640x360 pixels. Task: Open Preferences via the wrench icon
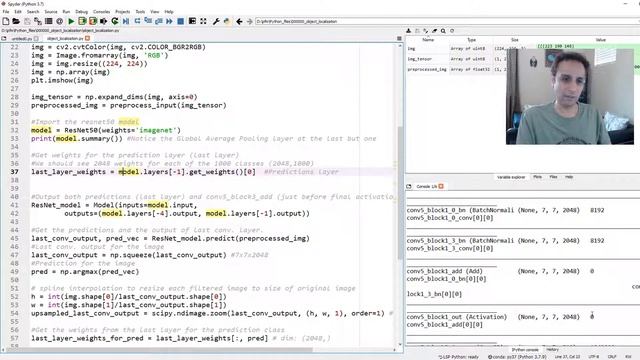coord(216,21)
